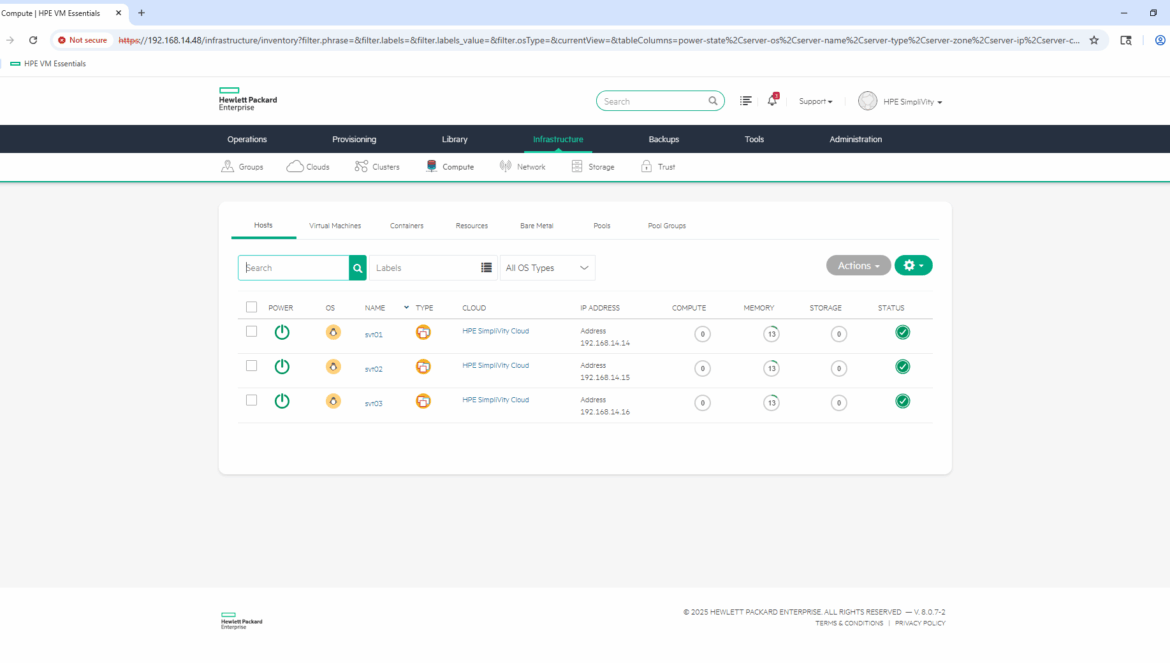The height and width of the screenshot is (663, 1170).
Task: Tick the svr02 row checkbox
Action: tap(252, 366)
